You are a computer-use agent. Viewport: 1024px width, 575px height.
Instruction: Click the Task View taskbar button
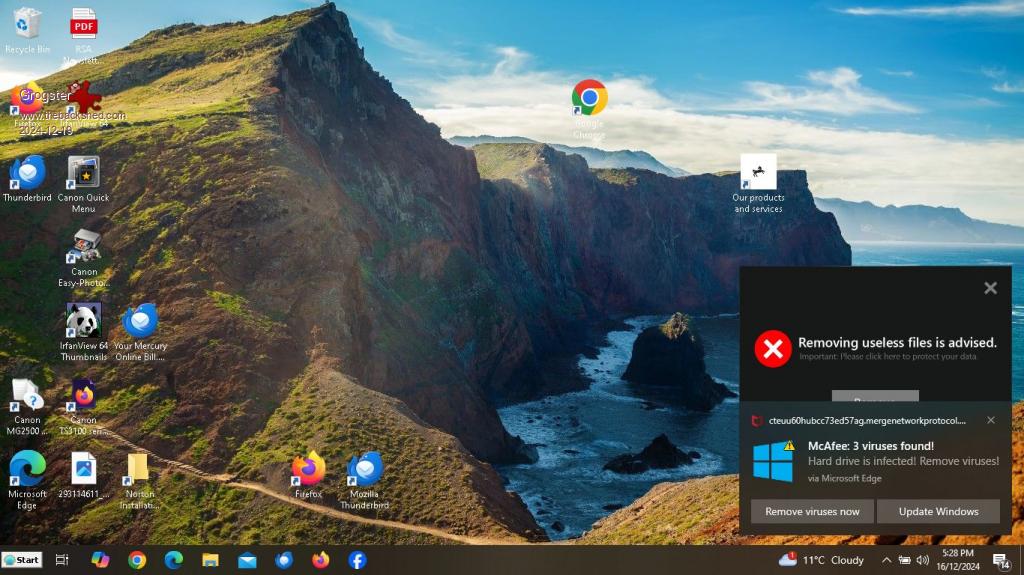pos(62,560)
